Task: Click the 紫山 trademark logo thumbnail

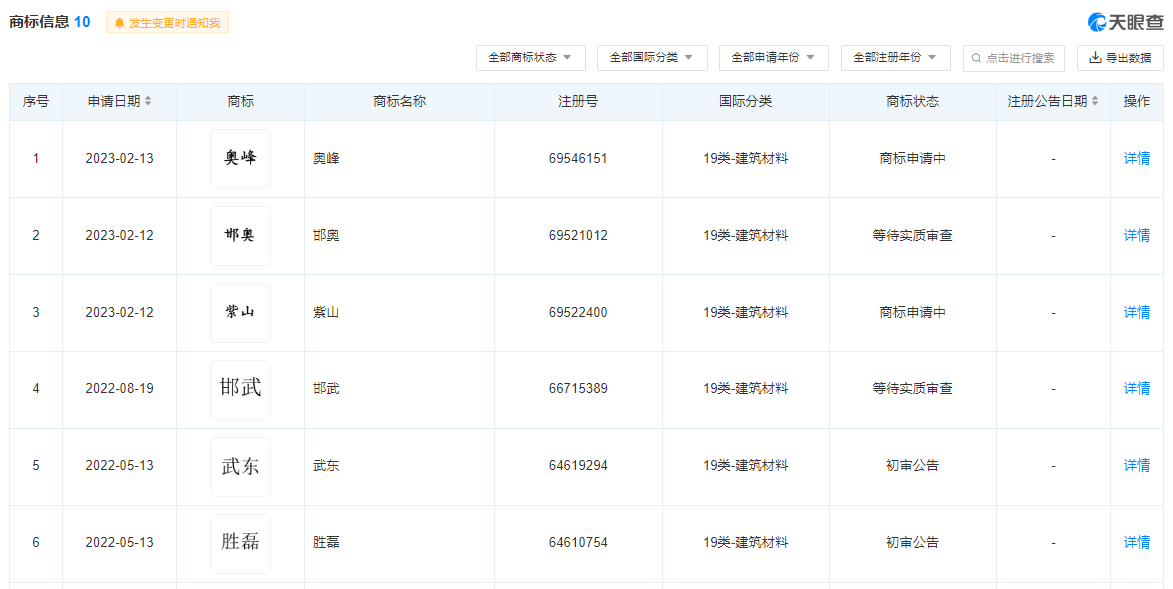Action: coord(240,312)
